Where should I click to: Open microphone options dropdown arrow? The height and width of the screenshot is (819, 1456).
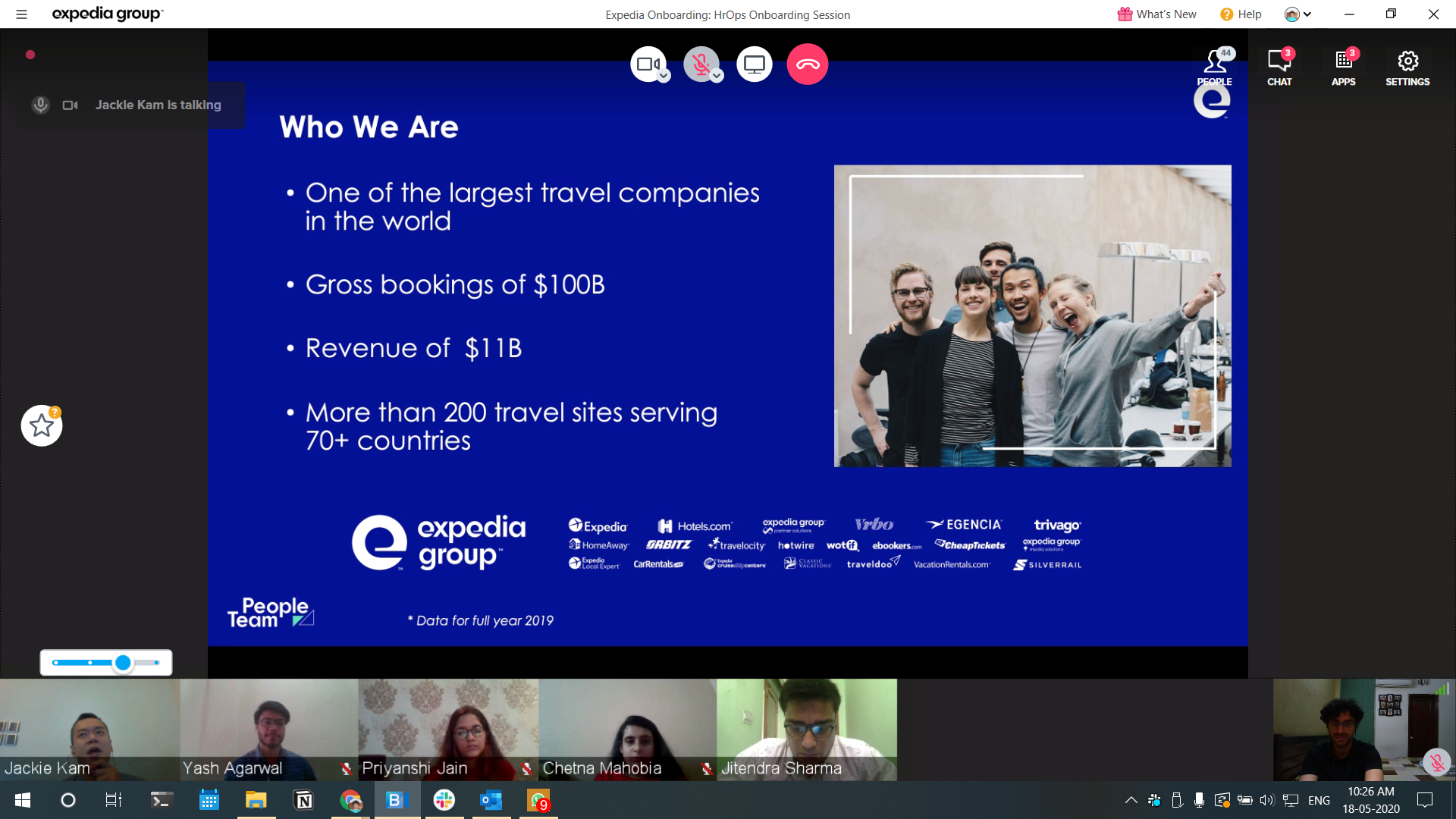point(717,77)
